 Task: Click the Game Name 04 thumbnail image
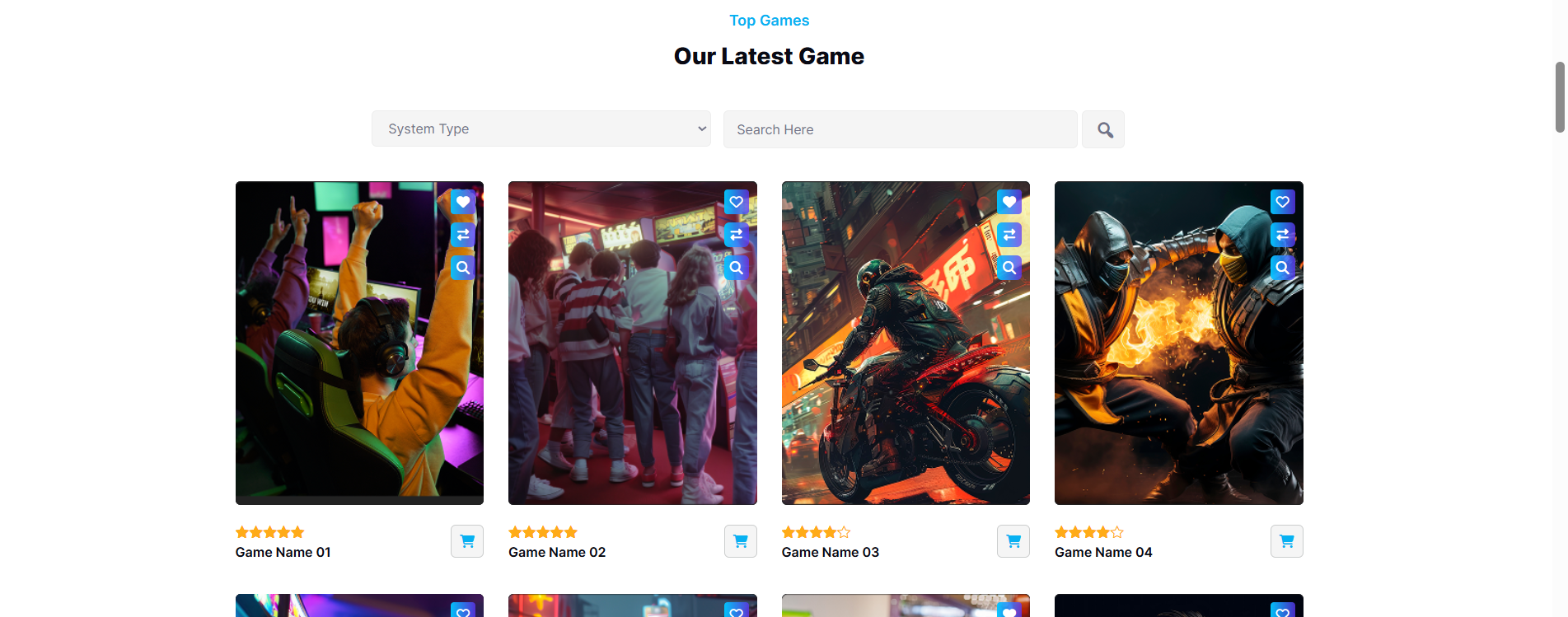tap(1179, 343)
